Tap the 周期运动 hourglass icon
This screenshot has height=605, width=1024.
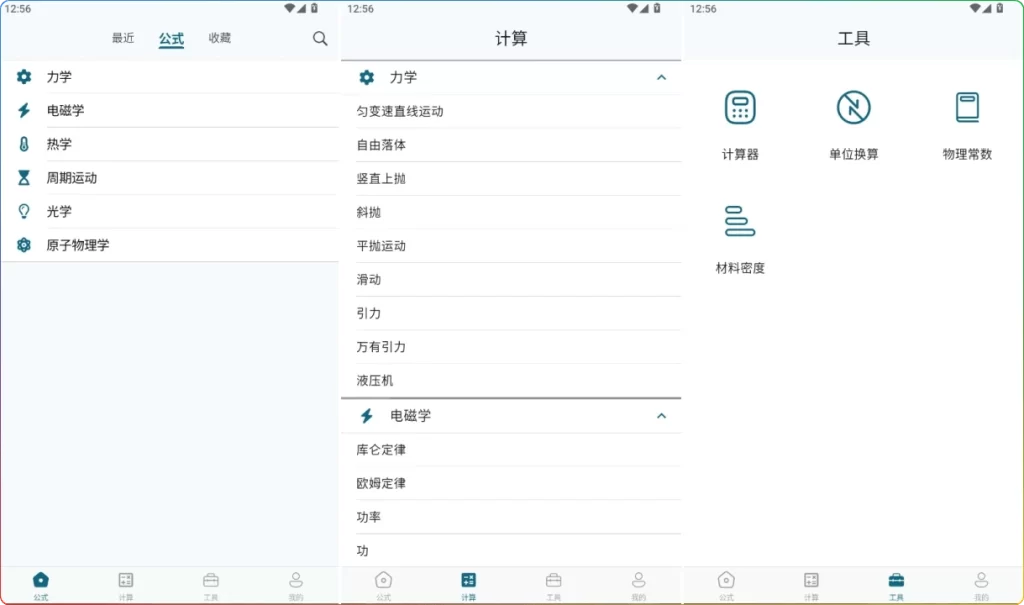[x=22, y=178]
